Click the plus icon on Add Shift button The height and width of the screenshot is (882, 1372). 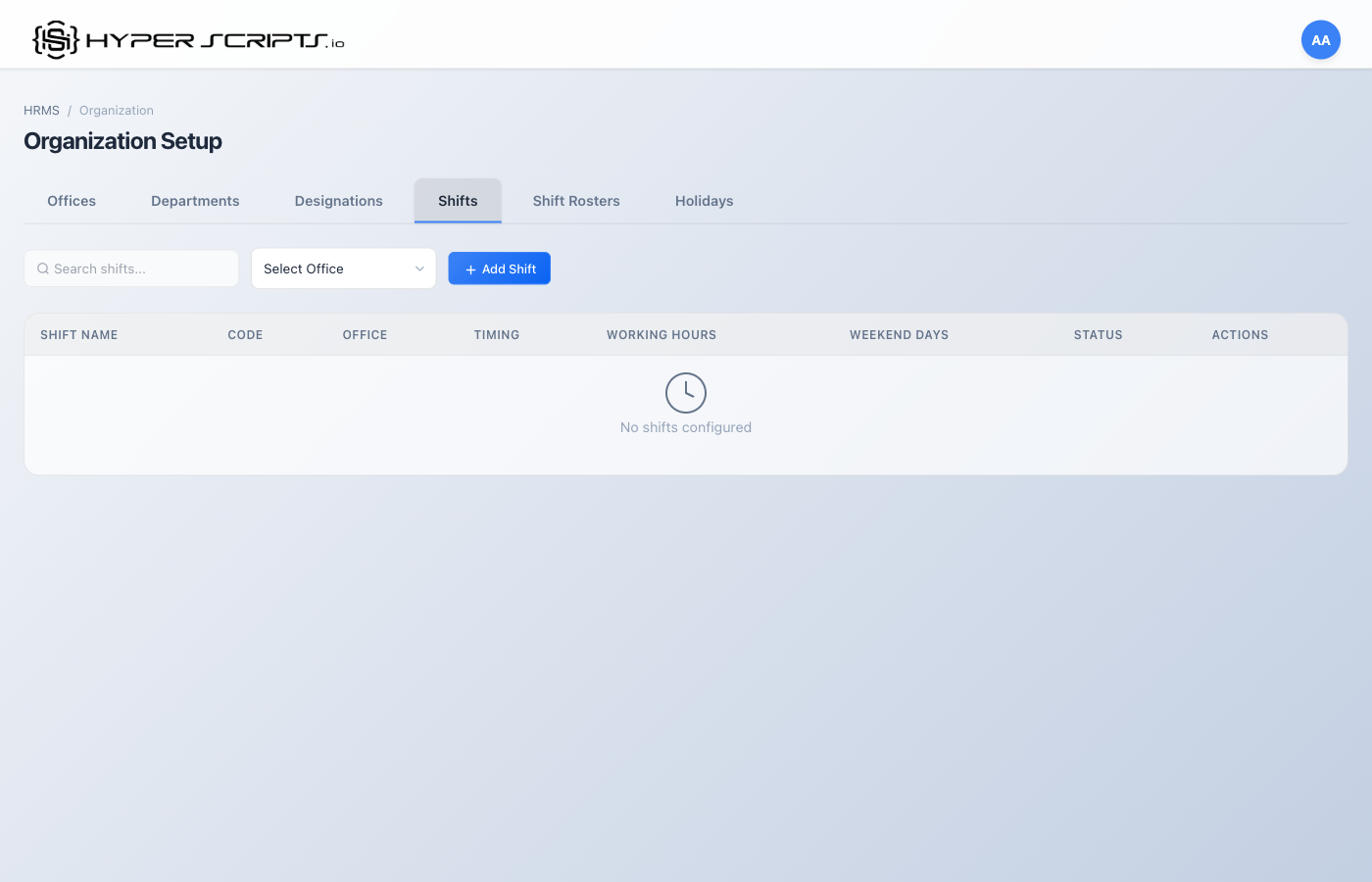point(471,268)
